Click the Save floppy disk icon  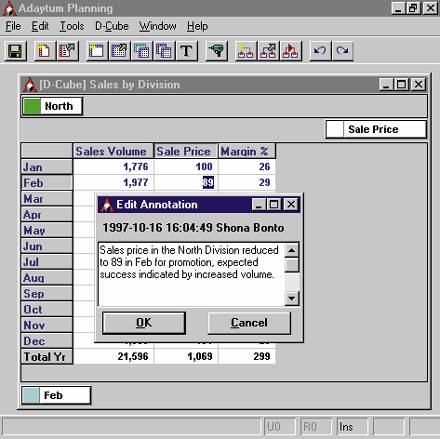point(15,51)
